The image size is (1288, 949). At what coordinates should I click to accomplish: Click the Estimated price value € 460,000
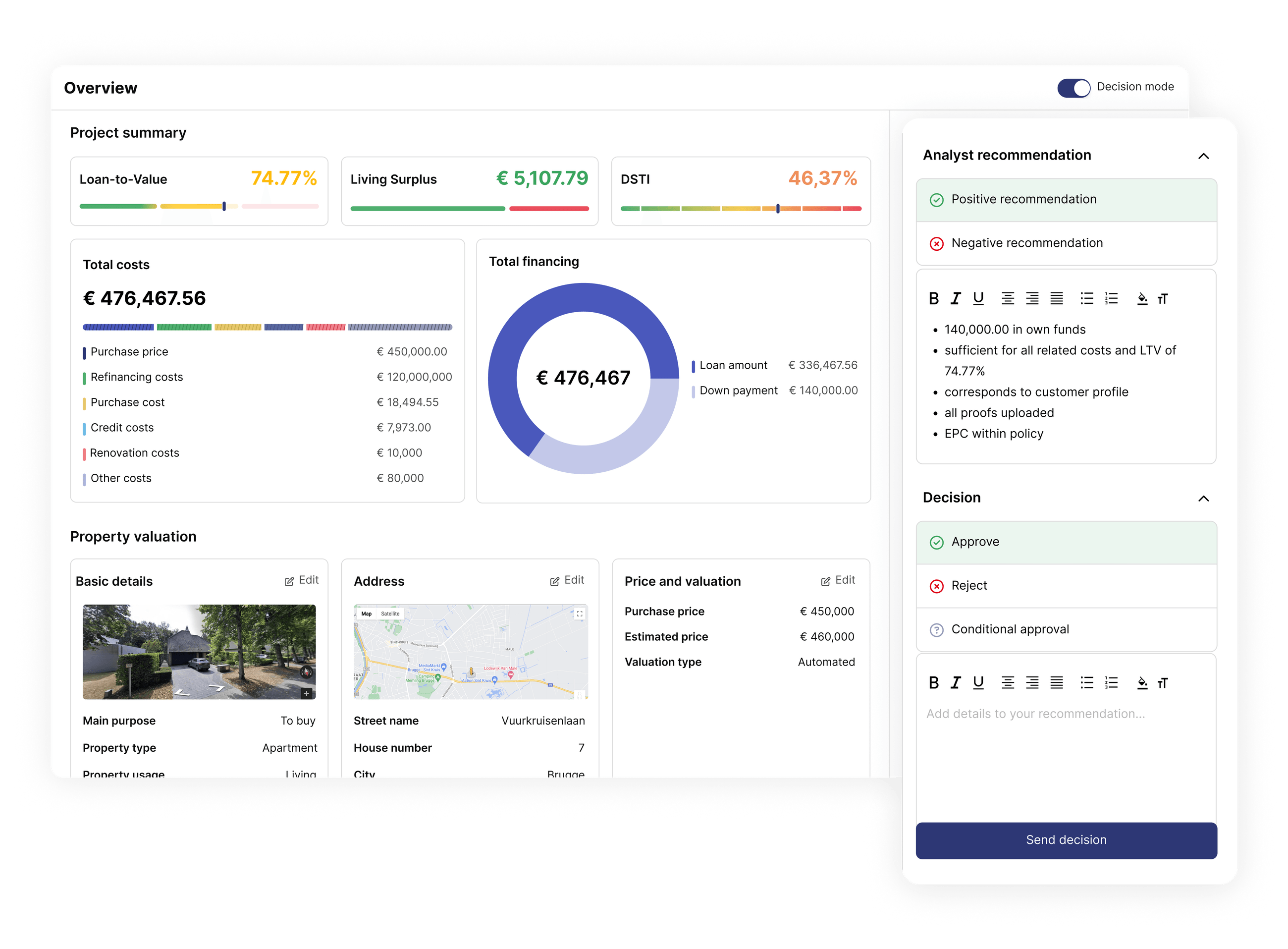(x=827, y=636)
